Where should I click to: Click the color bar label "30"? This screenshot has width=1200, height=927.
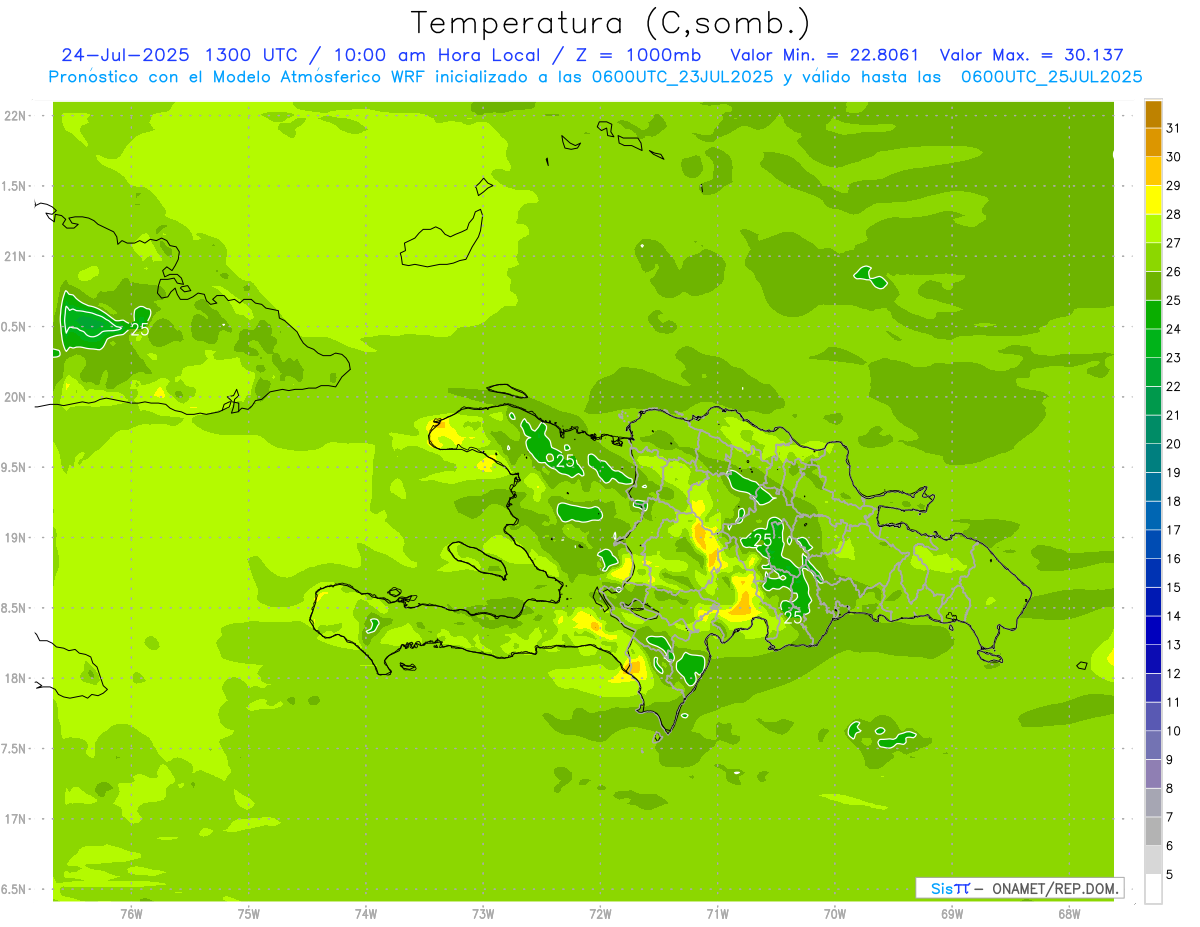(1174, 156)
